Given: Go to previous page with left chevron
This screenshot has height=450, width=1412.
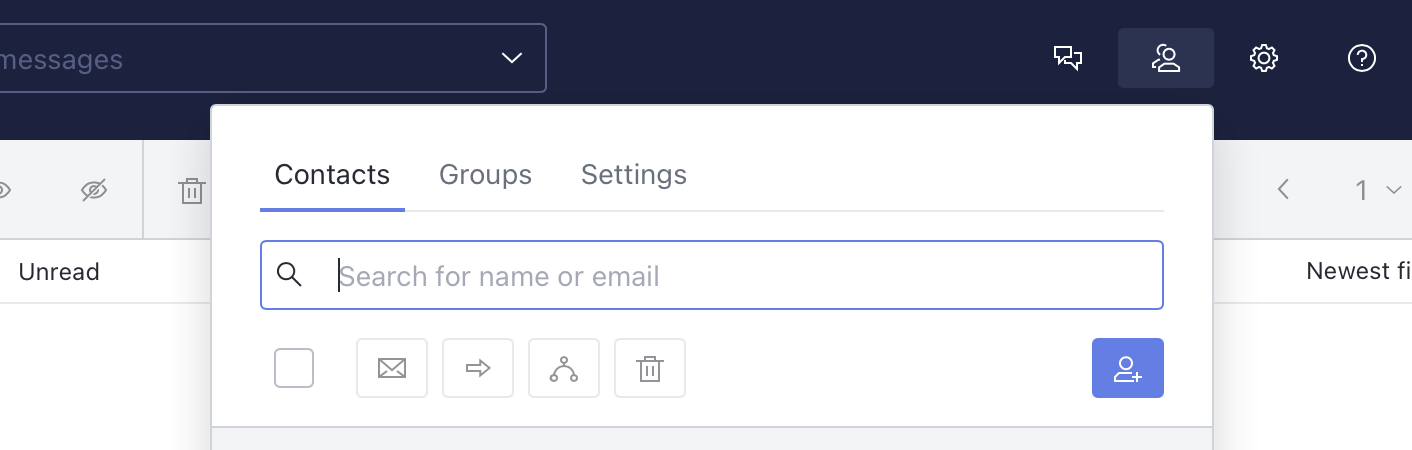Looking at the screenshot, I should [x=1285, y=190].
